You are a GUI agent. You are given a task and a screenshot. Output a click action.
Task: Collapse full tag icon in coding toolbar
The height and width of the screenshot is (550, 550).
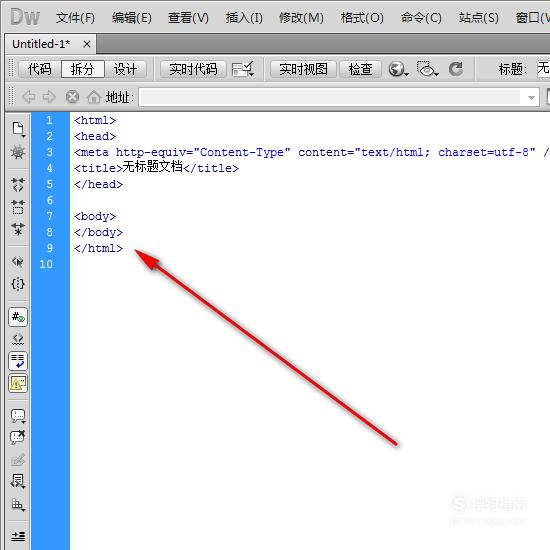[18, 185]
